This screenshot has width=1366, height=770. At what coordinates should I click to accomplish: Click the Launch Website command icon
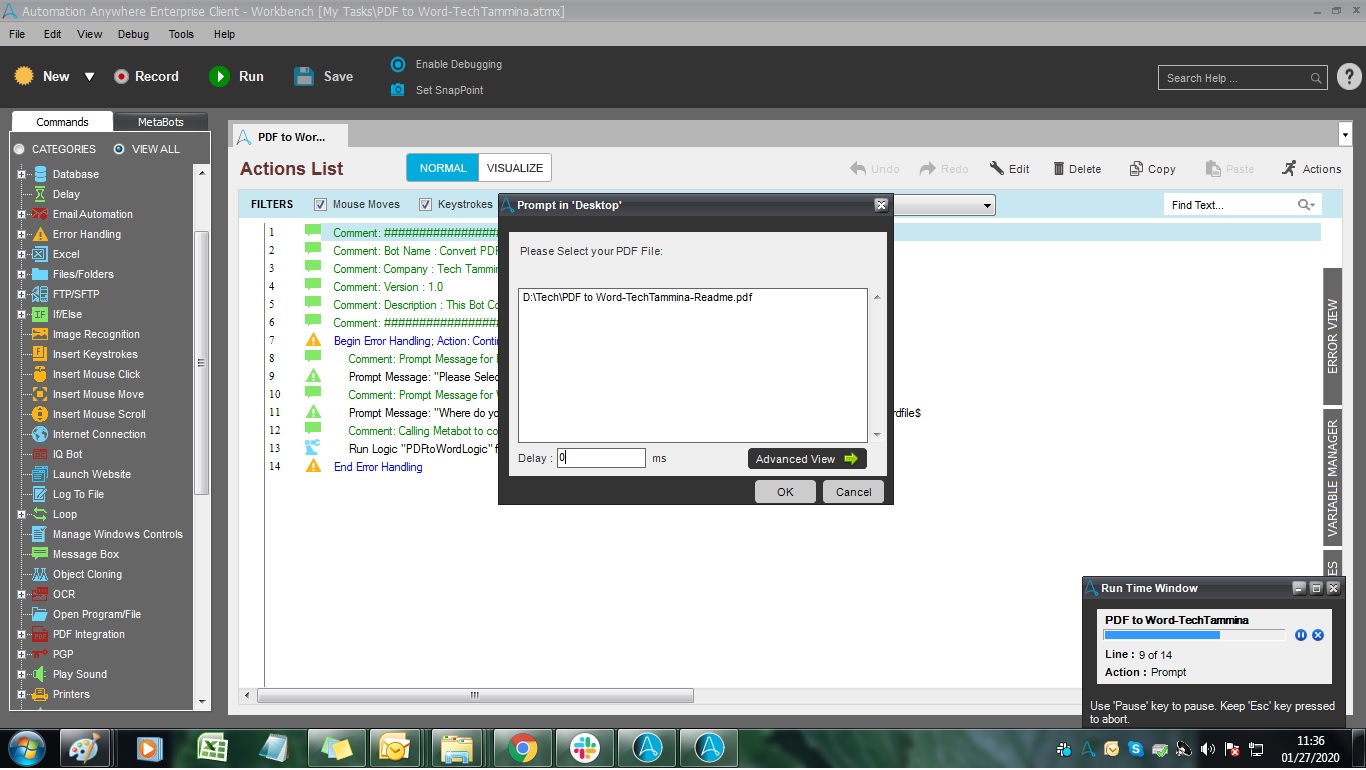40,474
